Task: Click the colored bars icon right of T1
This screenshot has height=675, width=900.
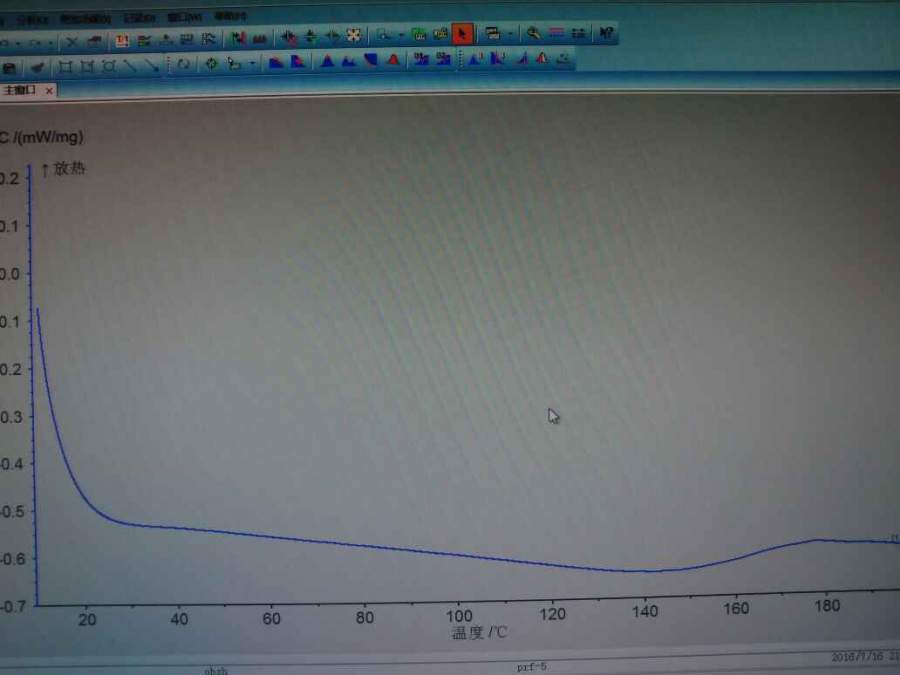Action: [x=144, y=40]
